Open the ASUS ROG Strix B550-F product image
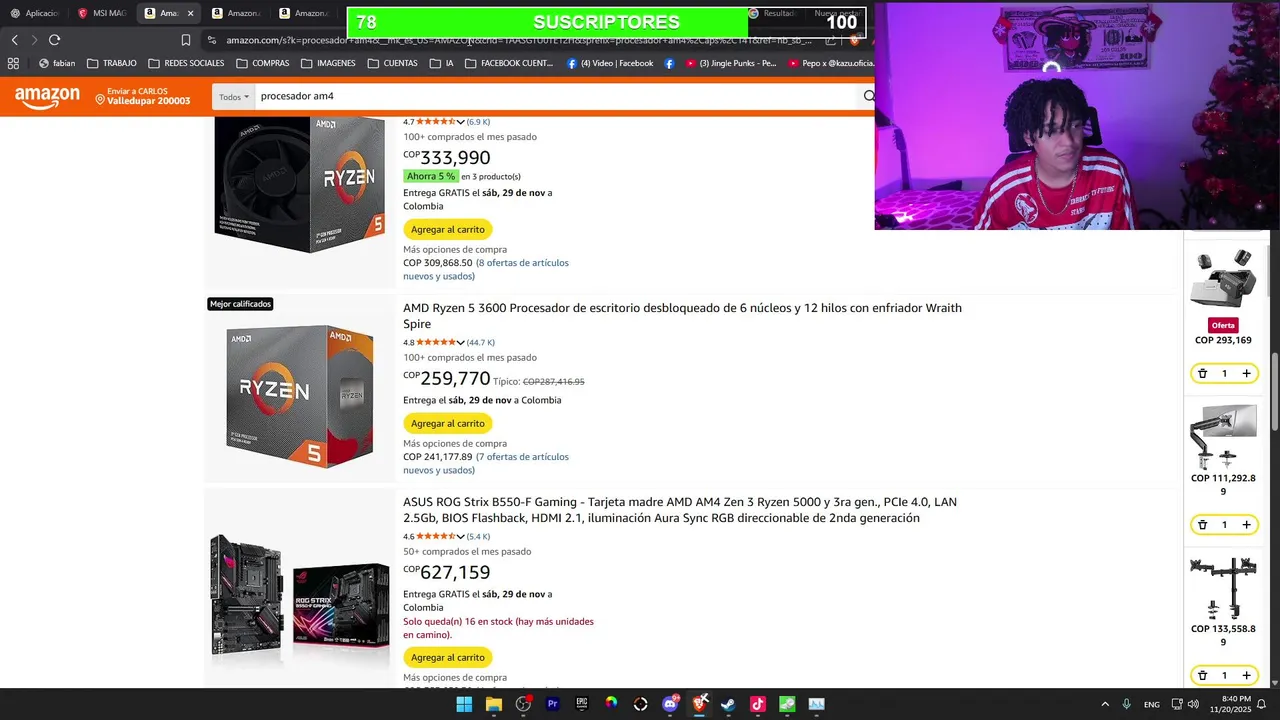The height and width of the screenshot is (720, 1280). pos(299,588)
